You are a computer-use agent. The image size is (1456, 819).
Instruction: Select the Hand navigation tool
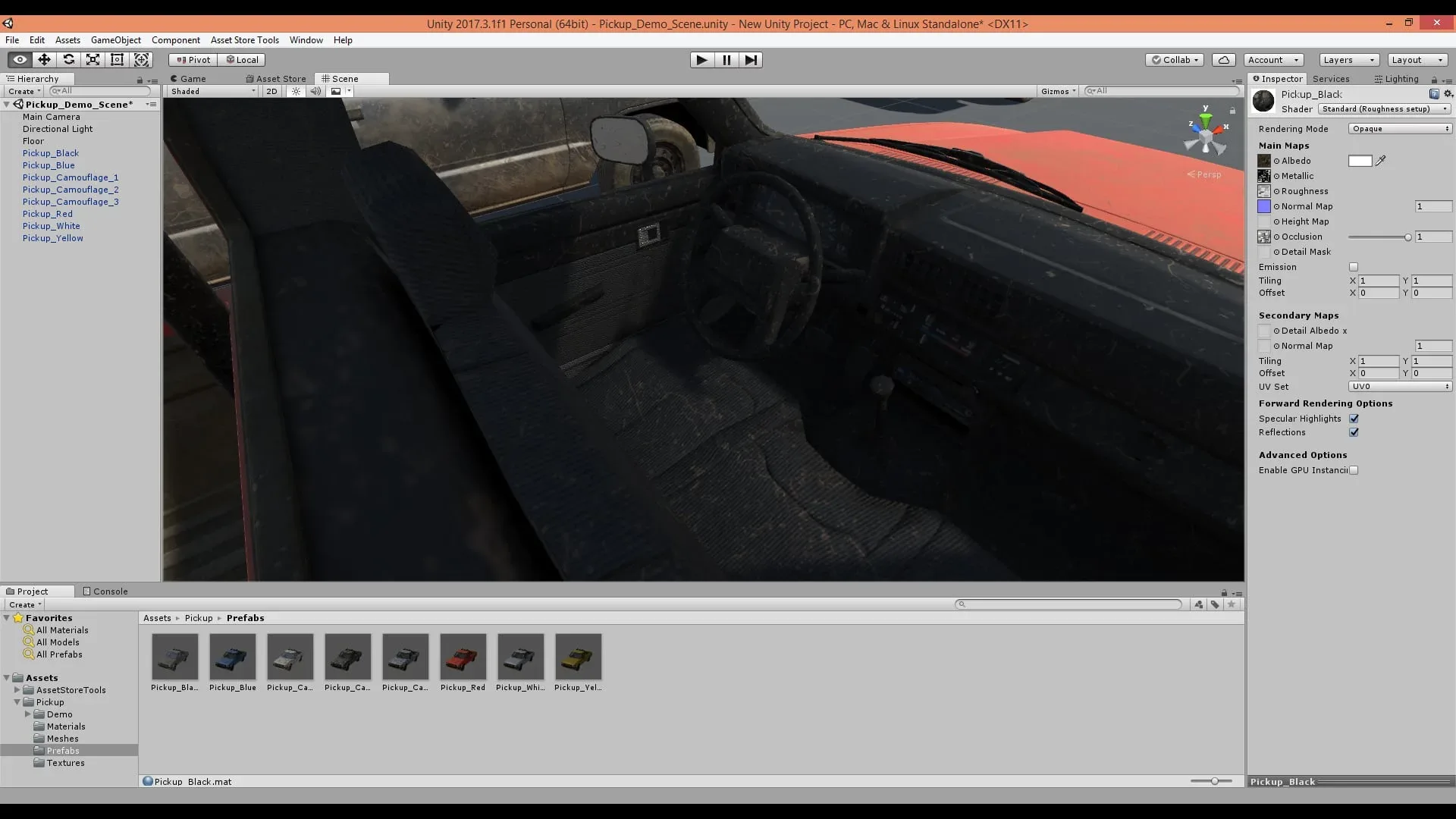(x=19, y=59)
